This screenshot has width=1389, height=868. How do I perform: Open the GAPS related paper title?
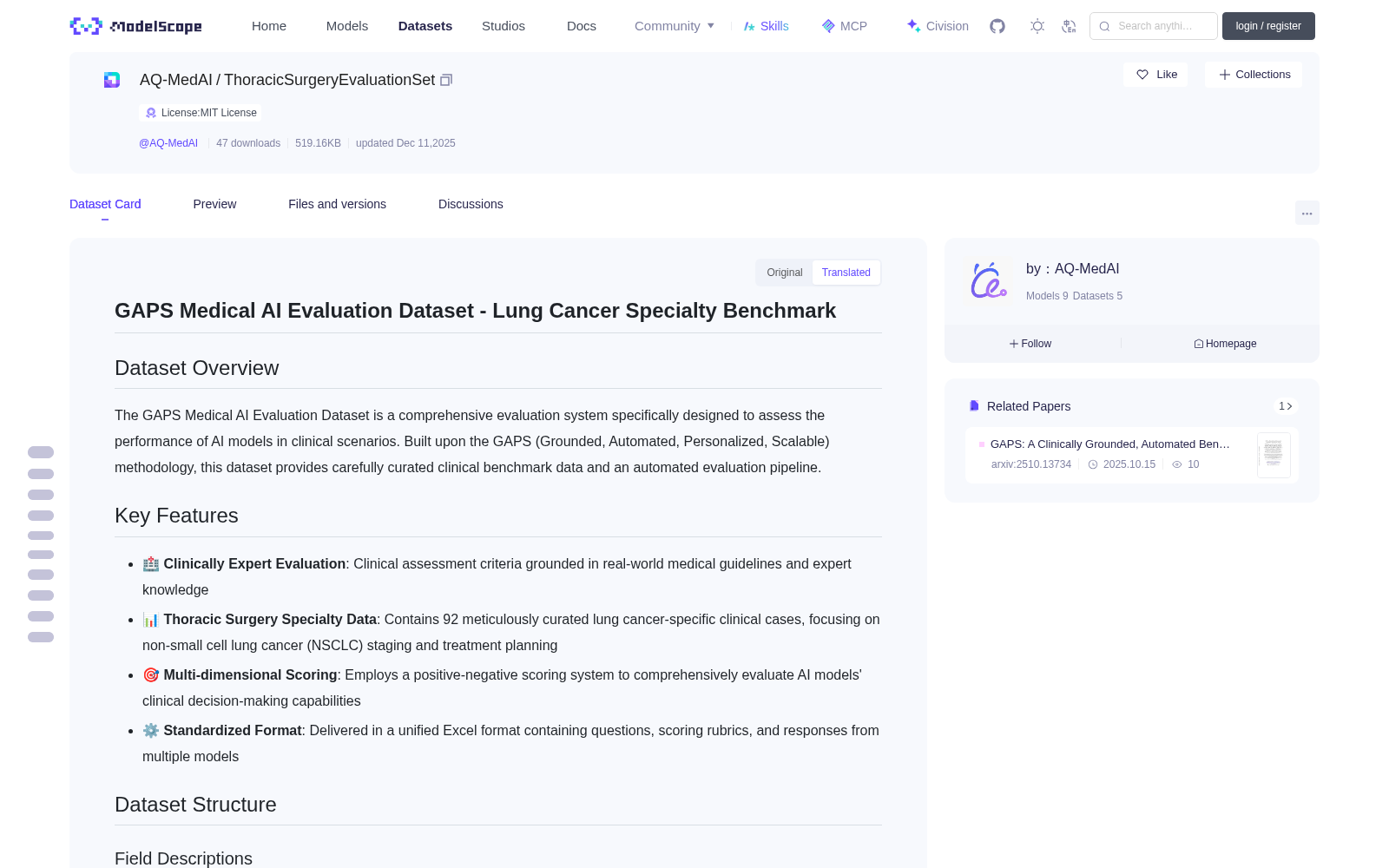[1110, 444]
